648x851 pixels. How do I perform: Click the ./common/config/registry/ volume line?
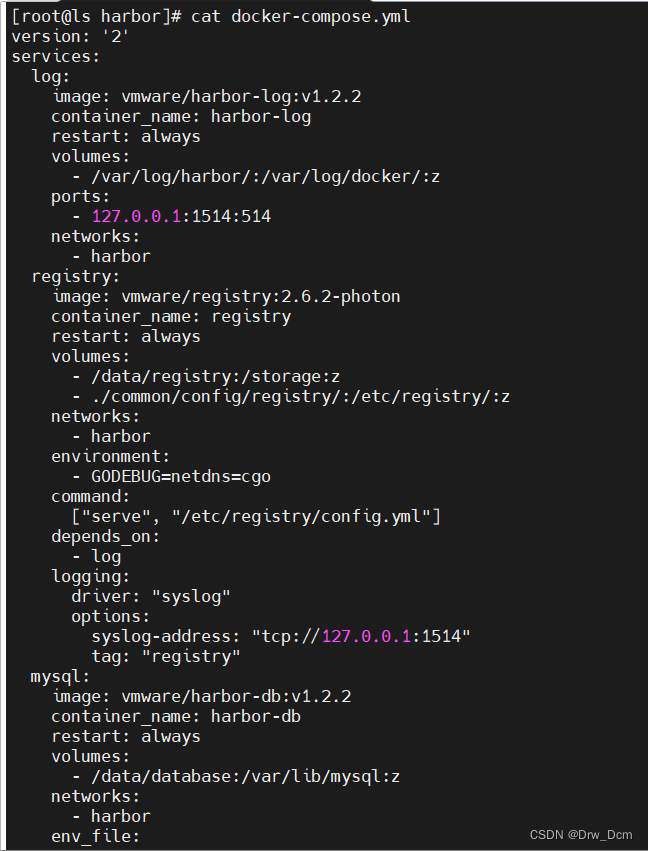291,397
